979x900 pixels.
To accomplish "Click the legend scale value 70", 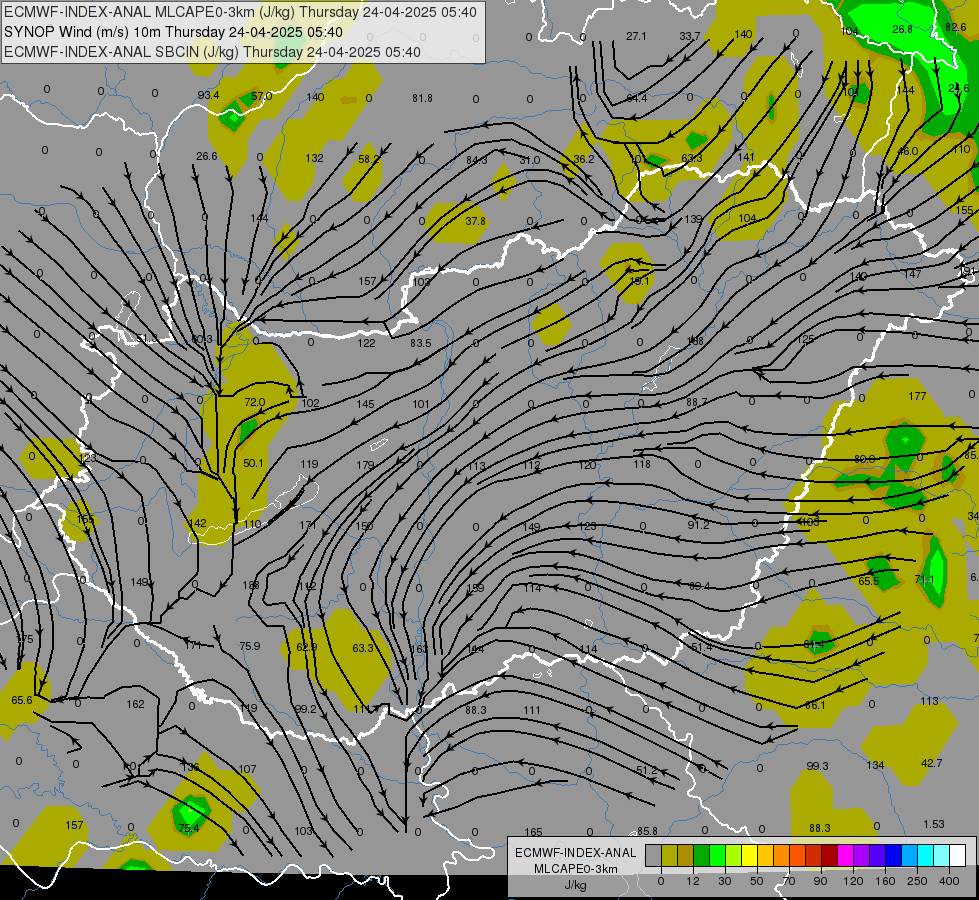I will [x=789, y=881].
